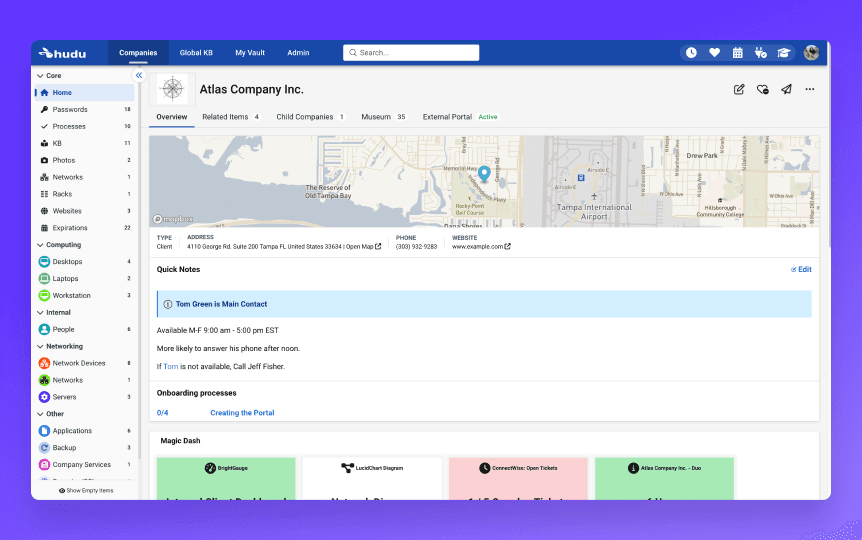This screenshot has width=862, height=540.
Task: Click the integrations plug icon
Action: [x=760, y=53]
